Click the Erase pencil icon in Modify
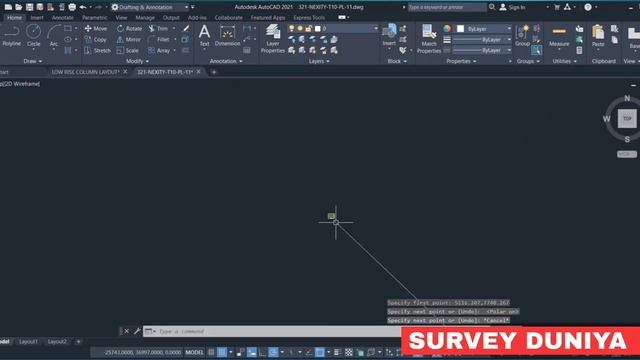 (186, 29)
